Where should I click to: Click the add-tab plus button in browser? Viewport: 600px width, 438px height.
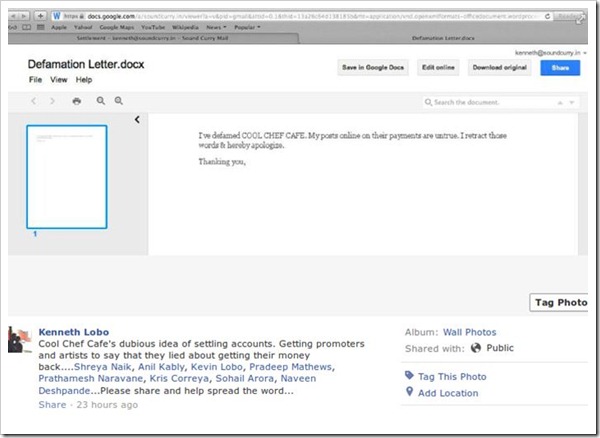(x=39, y=17)
